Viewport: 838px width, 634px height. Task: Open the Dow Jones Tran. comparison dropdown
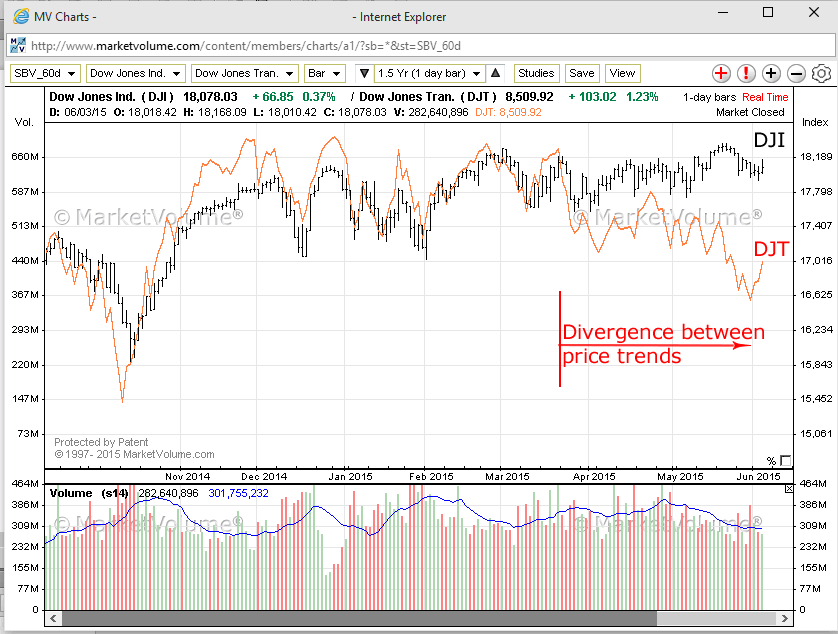pos(244,73)
